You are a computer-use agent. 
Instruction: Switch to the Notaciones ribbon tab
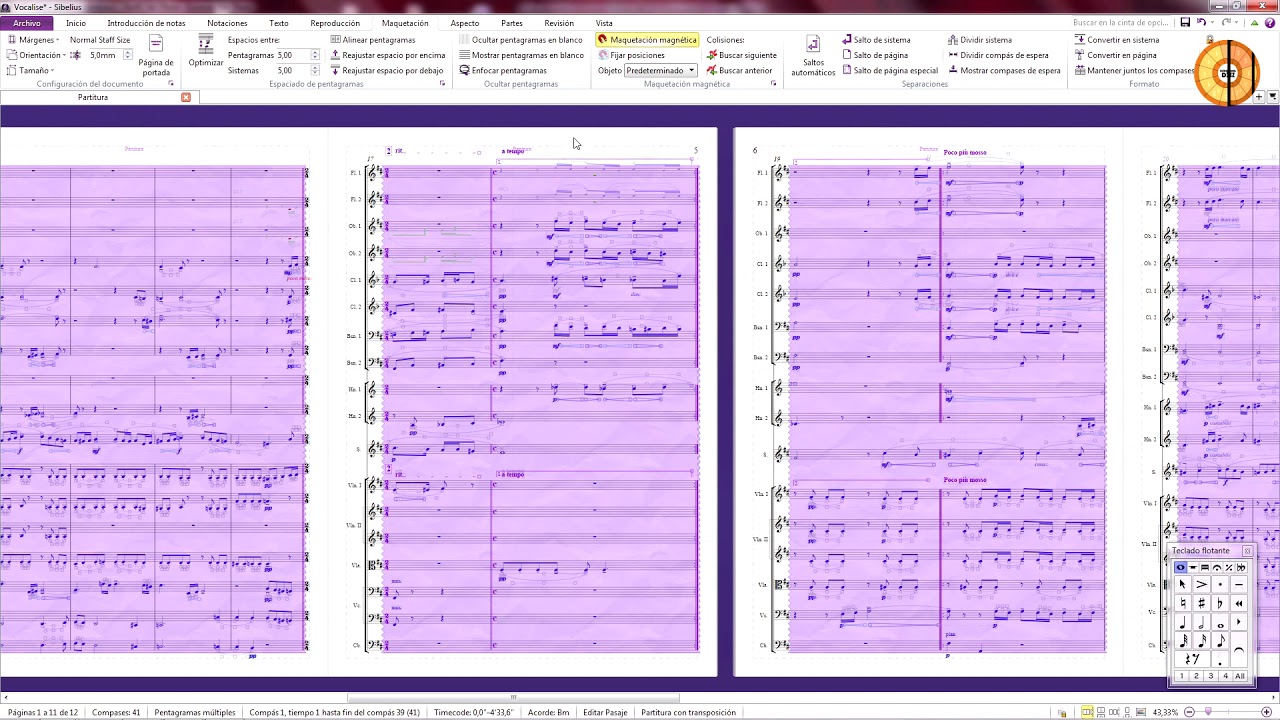point(227,23)
